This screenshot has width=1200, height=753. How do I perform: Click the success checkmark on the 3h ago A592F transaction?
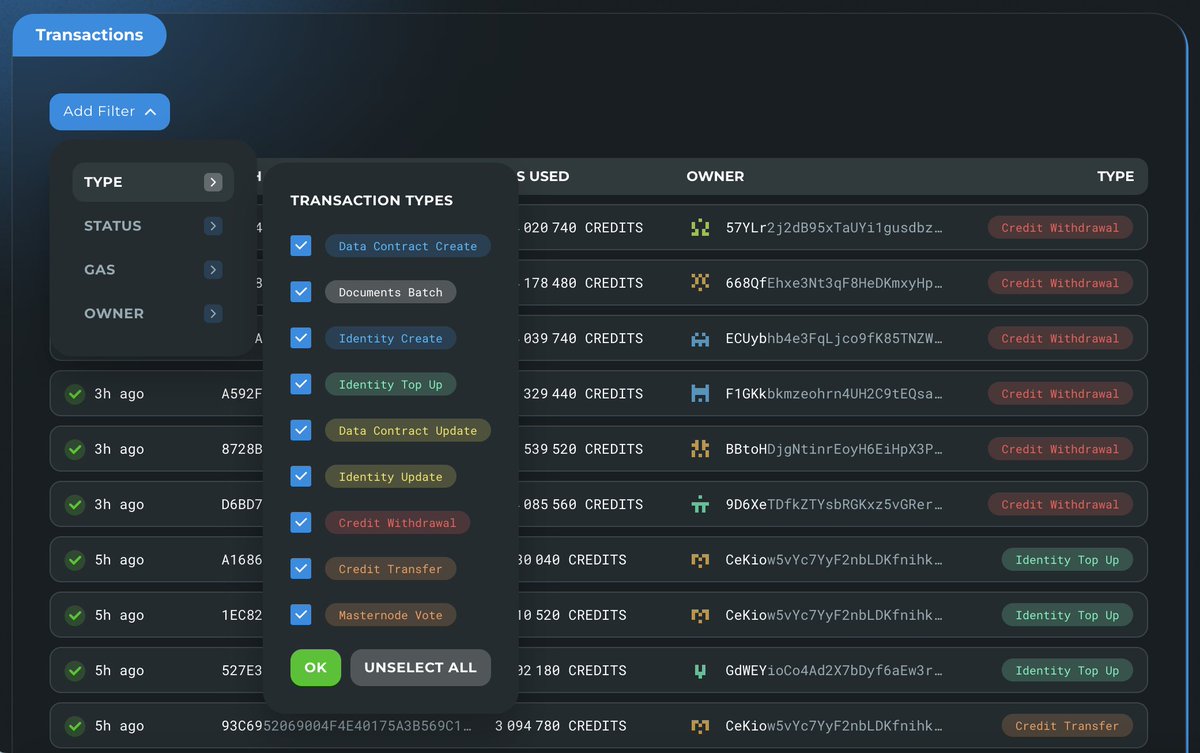pos(74,393)
